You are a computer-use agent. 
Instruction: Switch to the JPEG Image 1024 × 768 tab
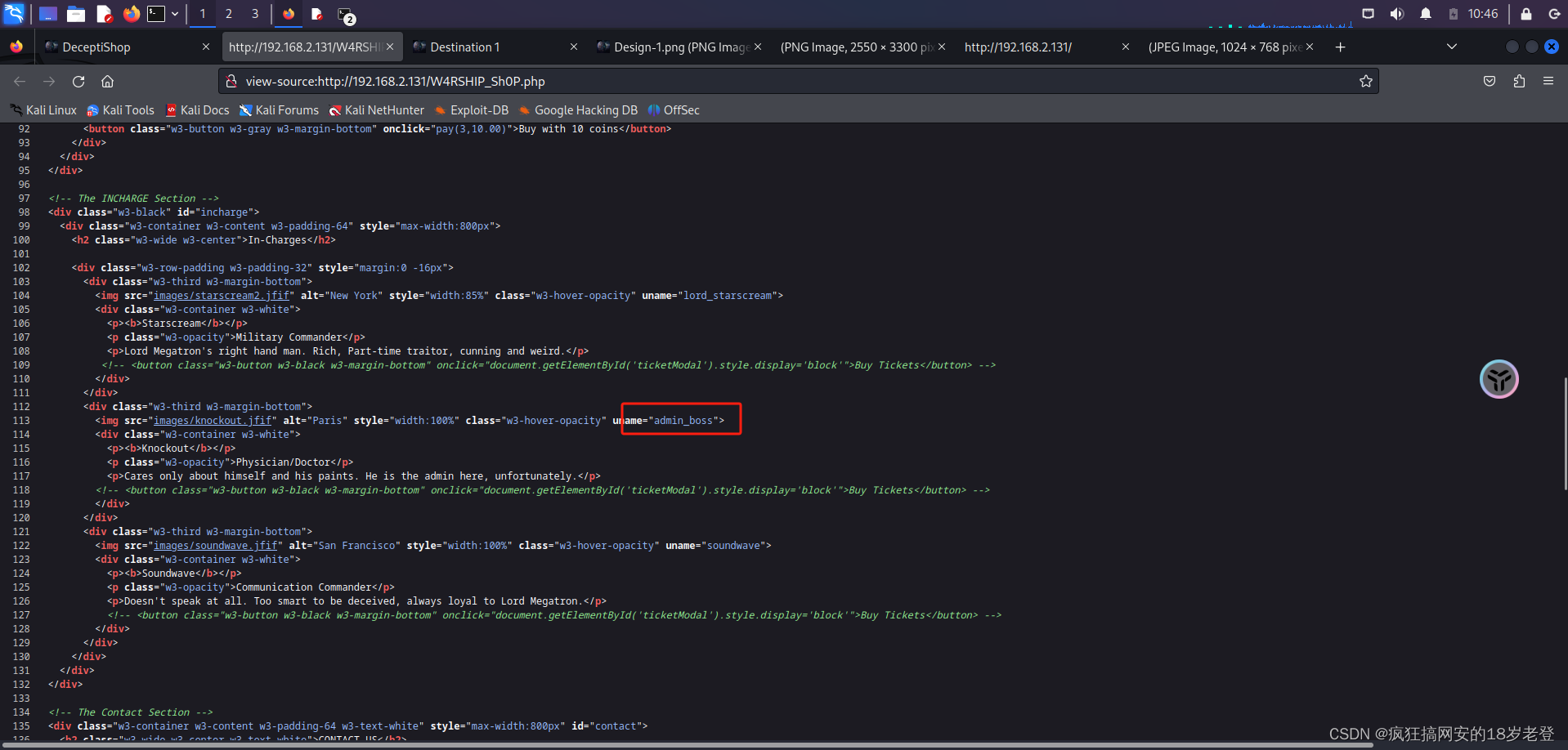(1230, 47)
